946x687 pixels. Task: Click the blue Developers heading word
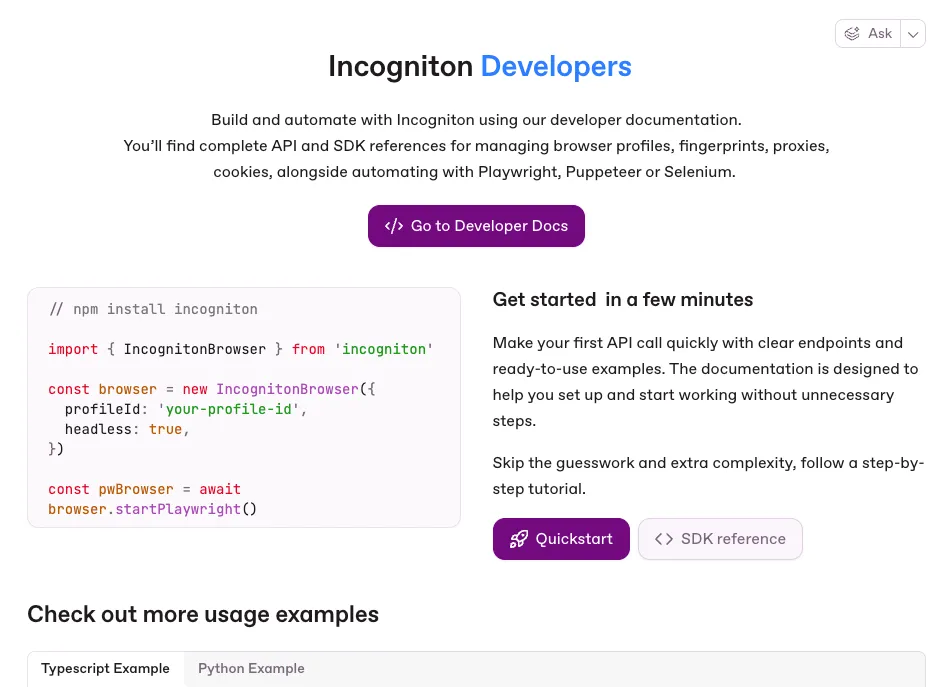[x=556, y=67]
